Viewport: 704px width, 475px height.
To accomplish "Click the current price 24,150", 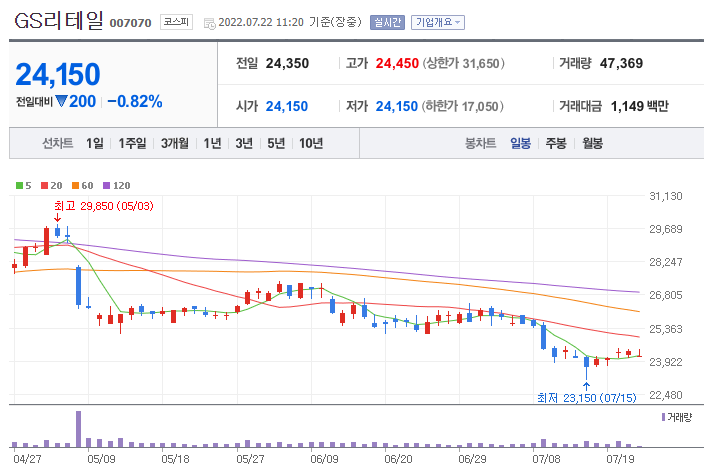I will tap(57, 74).
